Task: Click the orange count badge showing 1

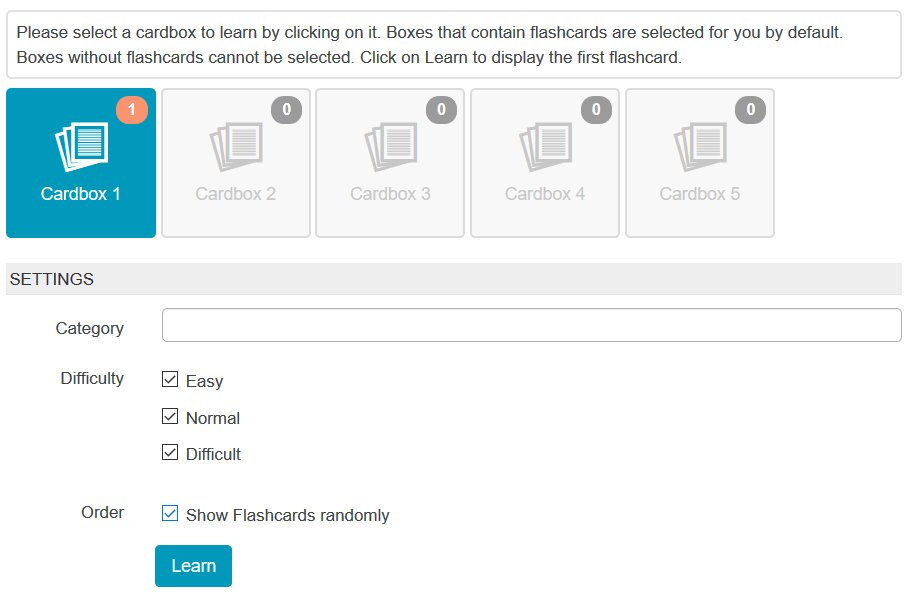Action: pyautogui.click(x=132, y=110)
